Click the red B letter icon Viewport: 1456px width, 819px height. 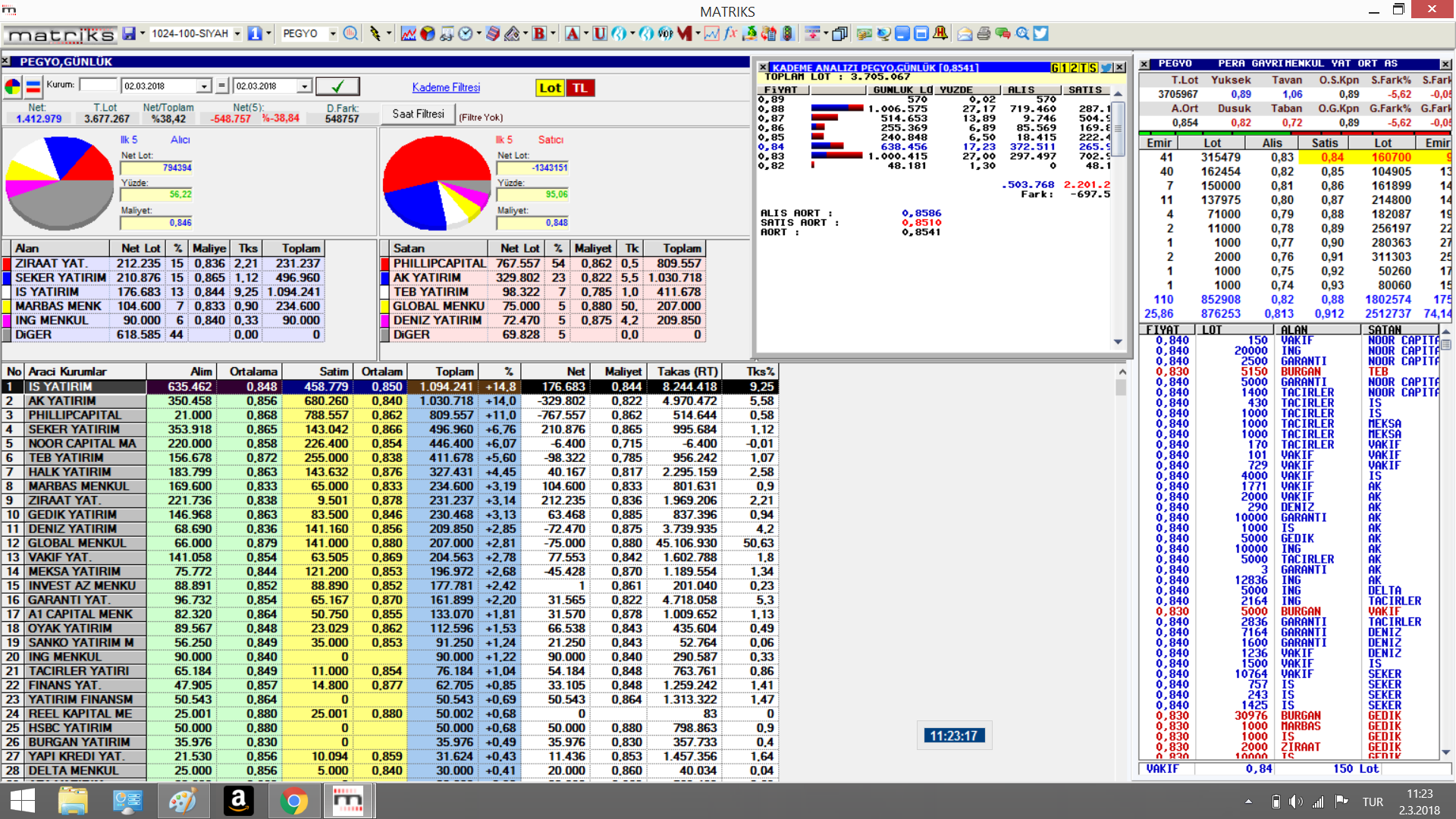click(539, 33)
